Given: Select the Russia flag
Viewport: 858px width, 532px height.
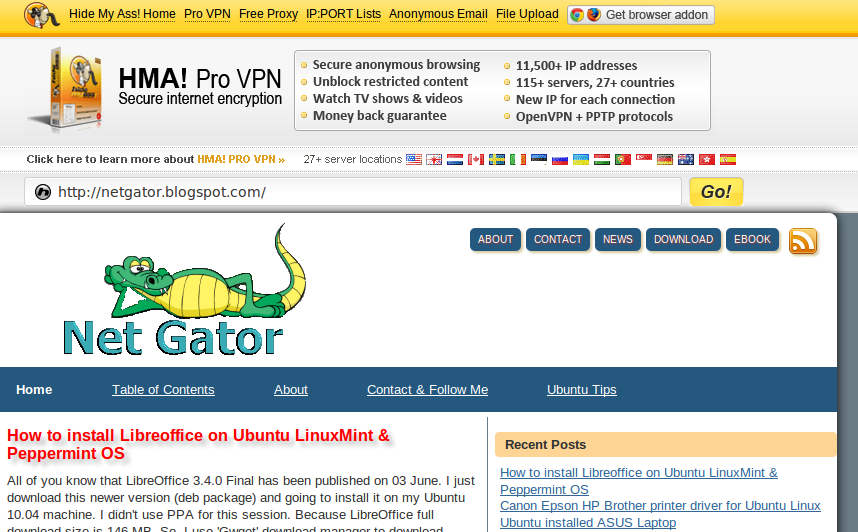Looking at the screenshot, I should pyautogui.click(x=560, y=159).
